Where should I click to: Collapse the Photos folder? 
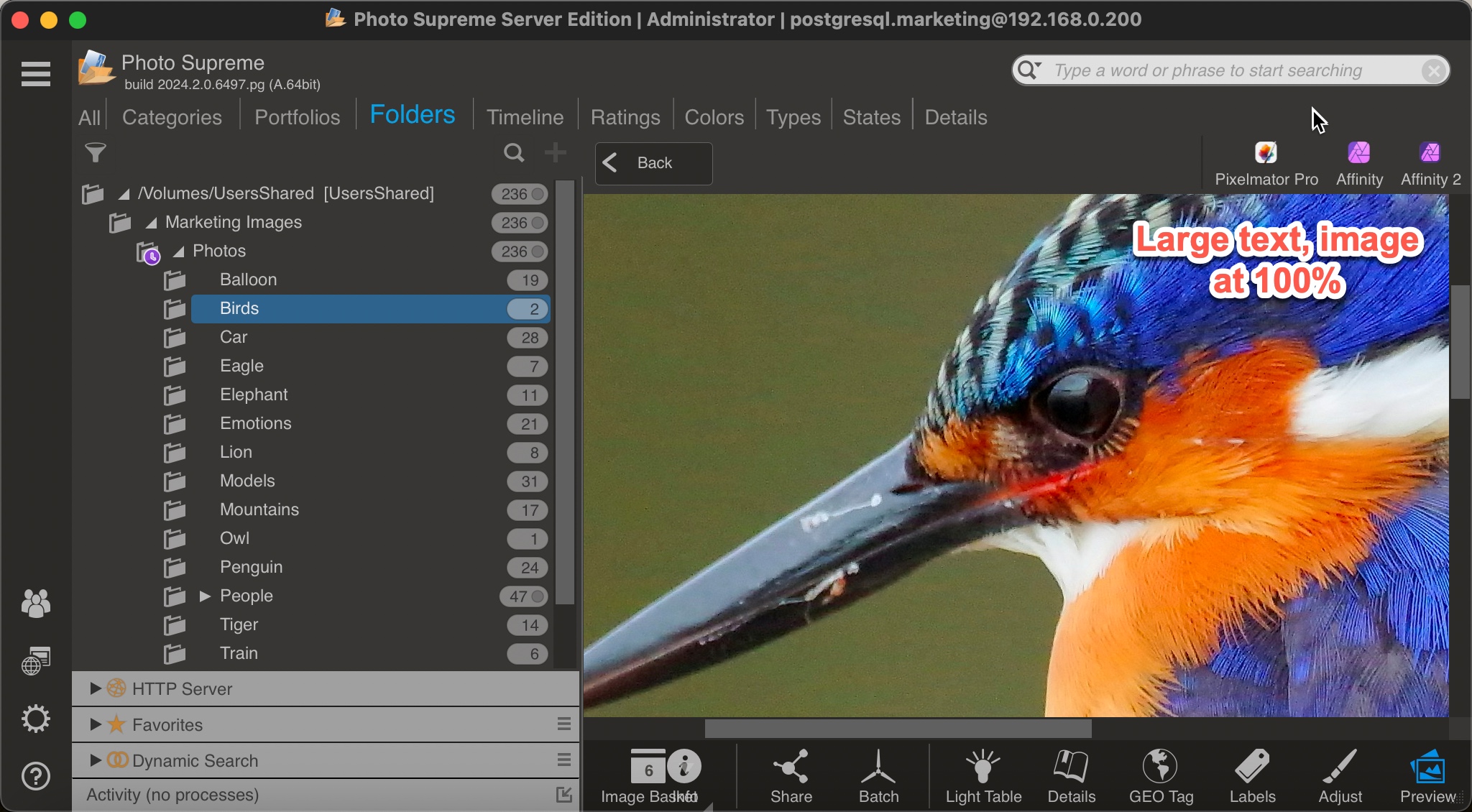178,252
